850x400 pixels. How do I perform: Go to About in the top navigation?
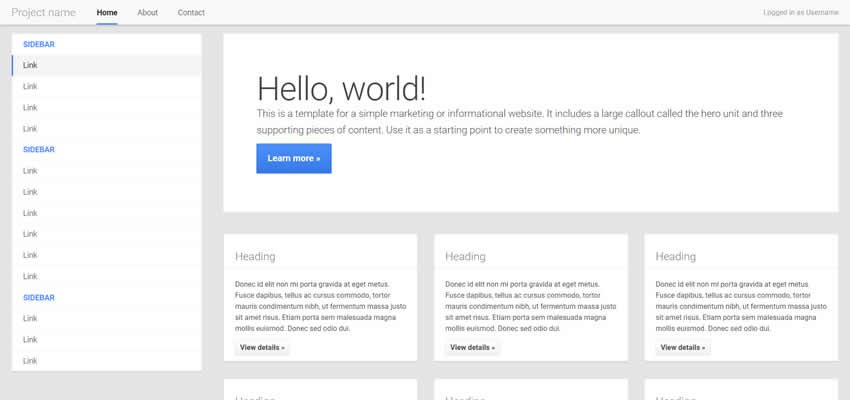click(x=147, y=12)
